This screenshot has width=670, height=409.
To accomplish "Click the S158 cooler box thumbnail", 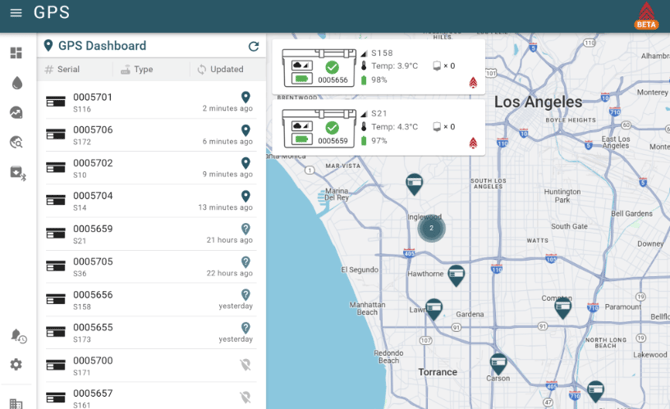I will coord(319,68).
